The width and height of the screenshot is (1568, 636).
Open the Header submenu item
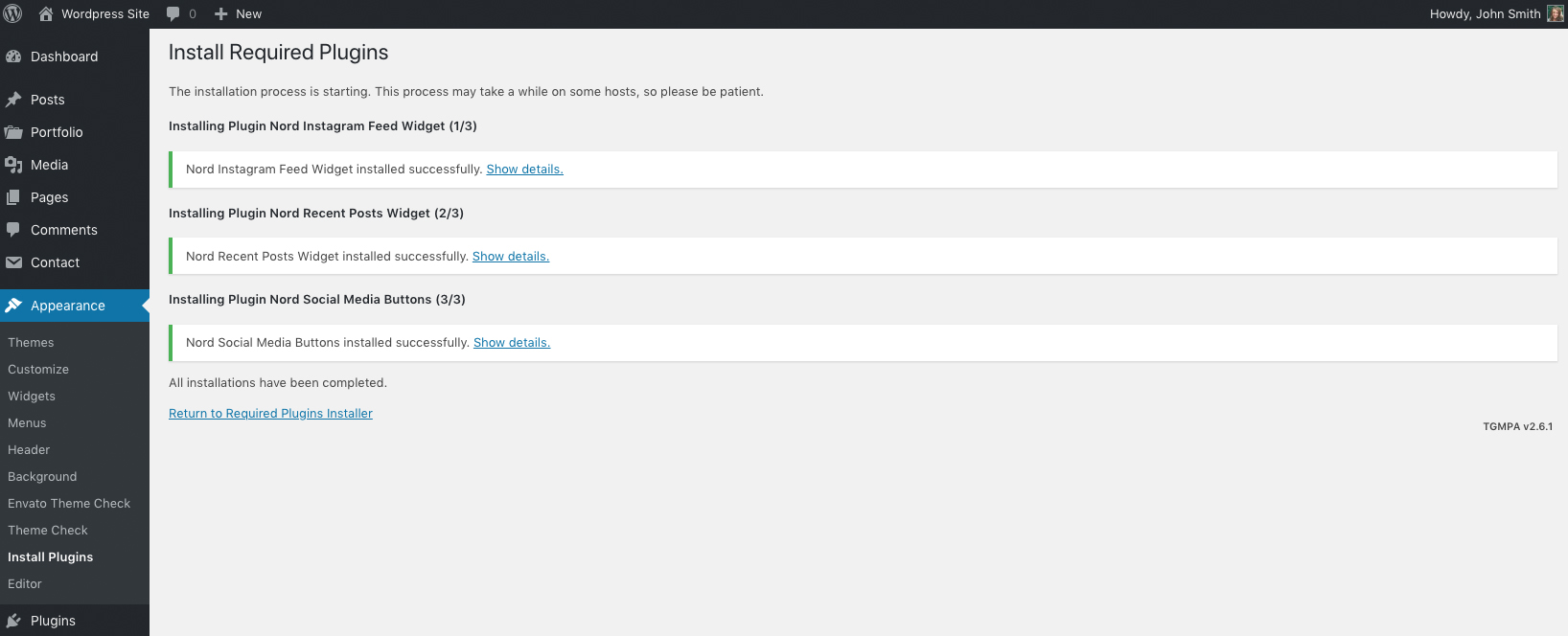click(29, 449)
